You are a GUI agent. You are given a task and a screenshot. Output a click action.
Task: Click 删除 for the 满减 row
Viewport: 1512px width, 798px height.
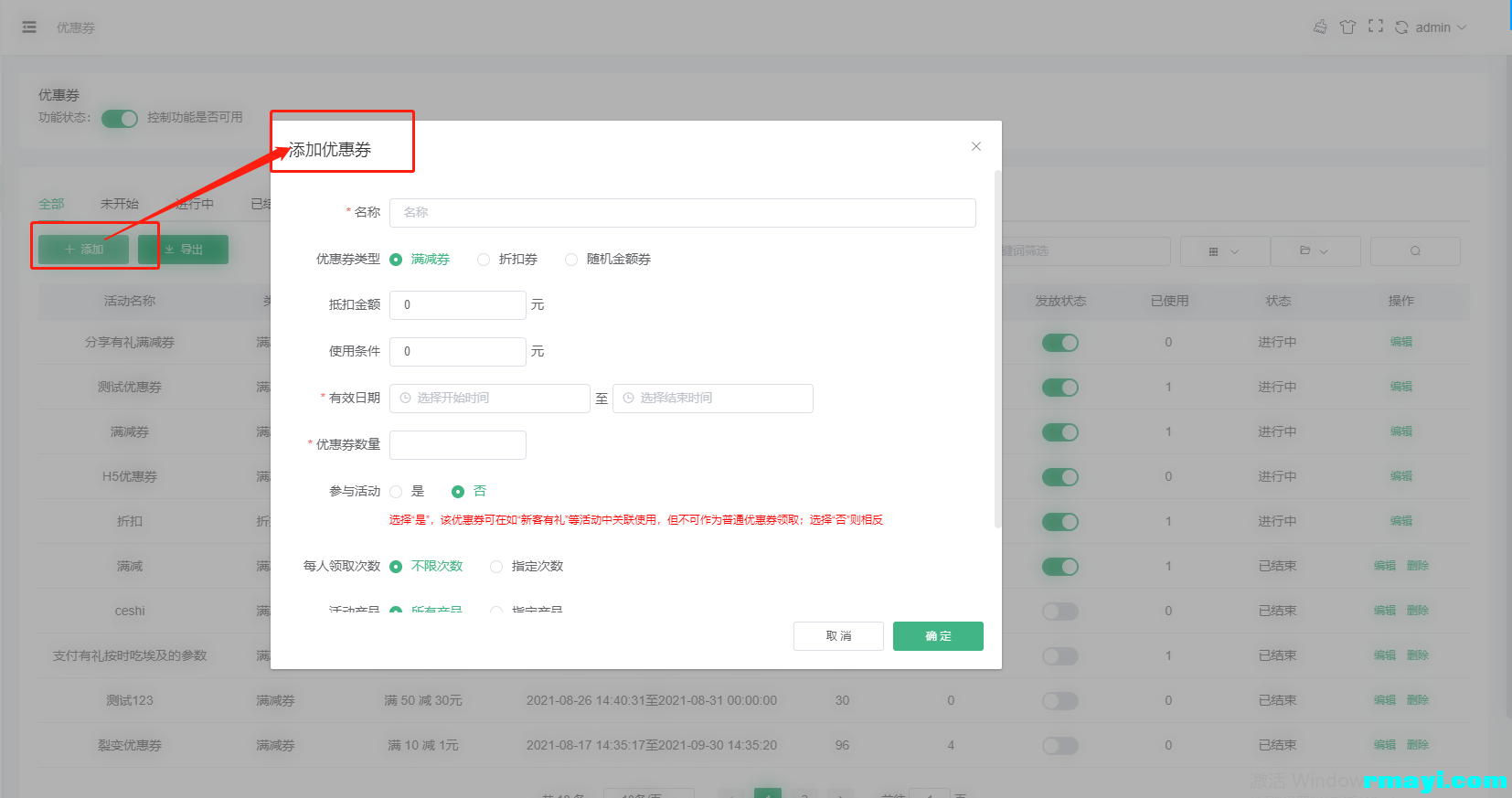click(1418, 566)
